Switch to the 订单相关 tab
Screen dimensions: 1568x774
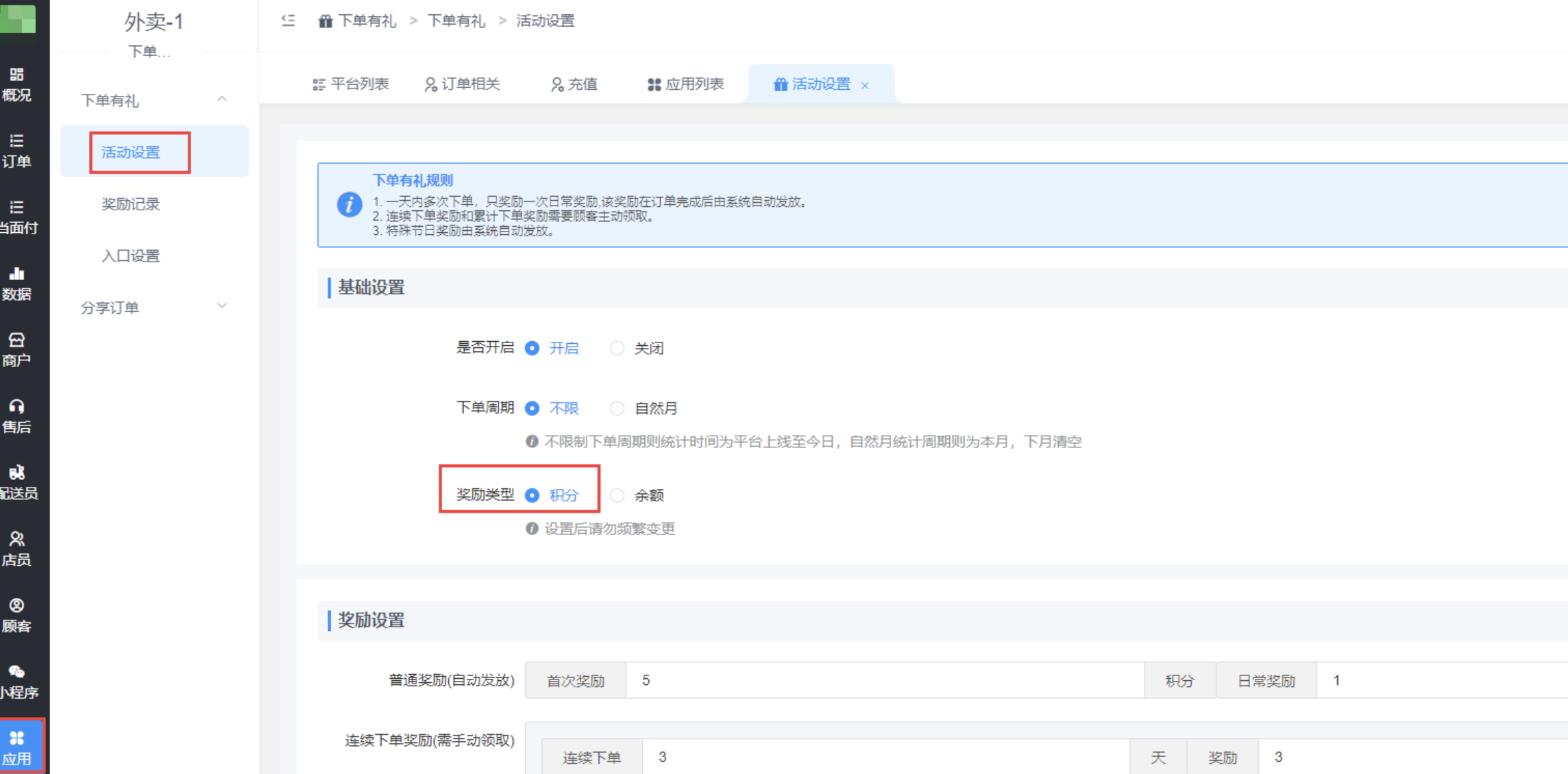[x=463, y=84]
